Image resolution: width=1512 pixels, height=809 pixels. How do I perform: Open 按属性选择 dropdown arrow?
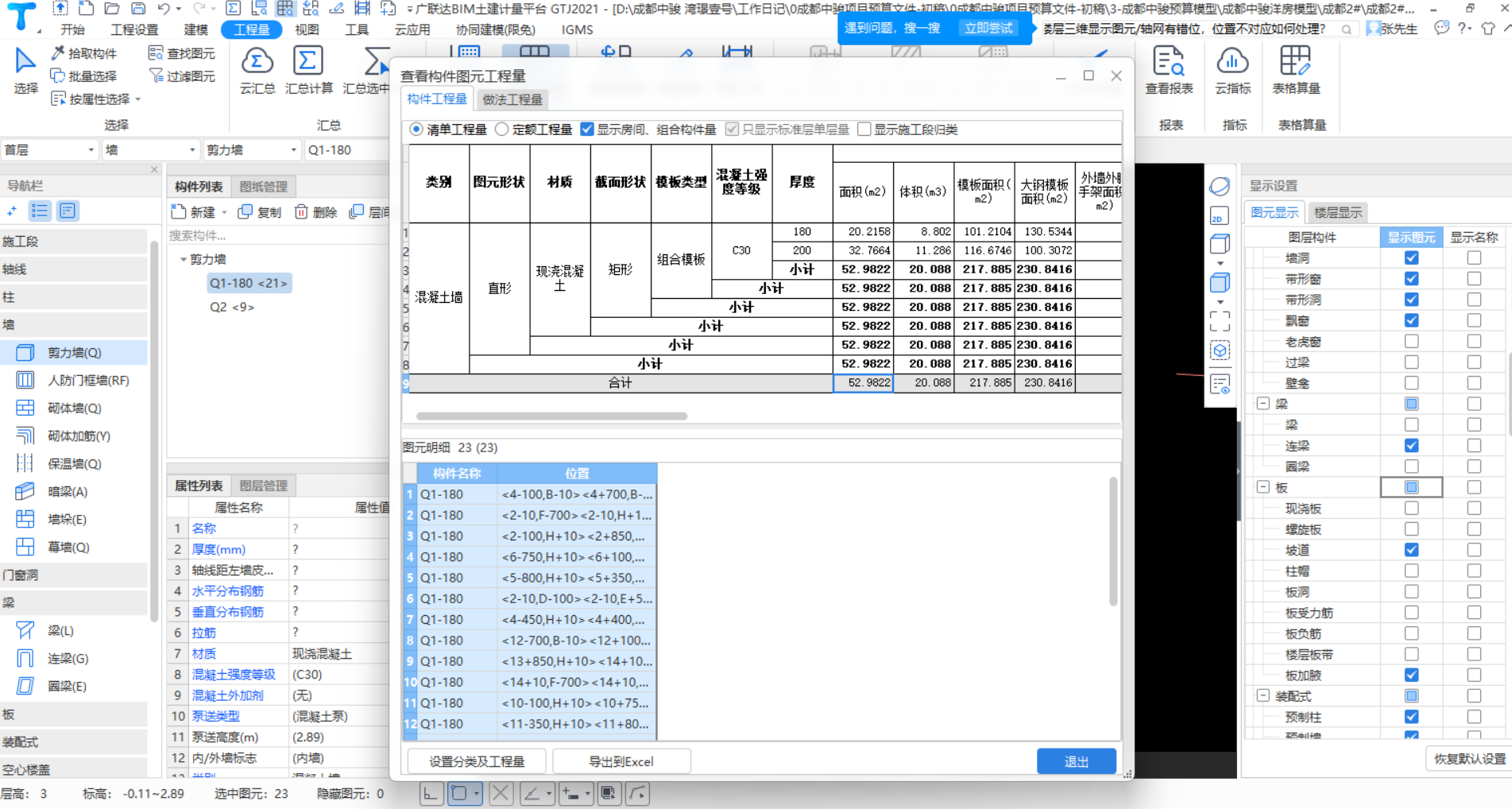(138, 99)
